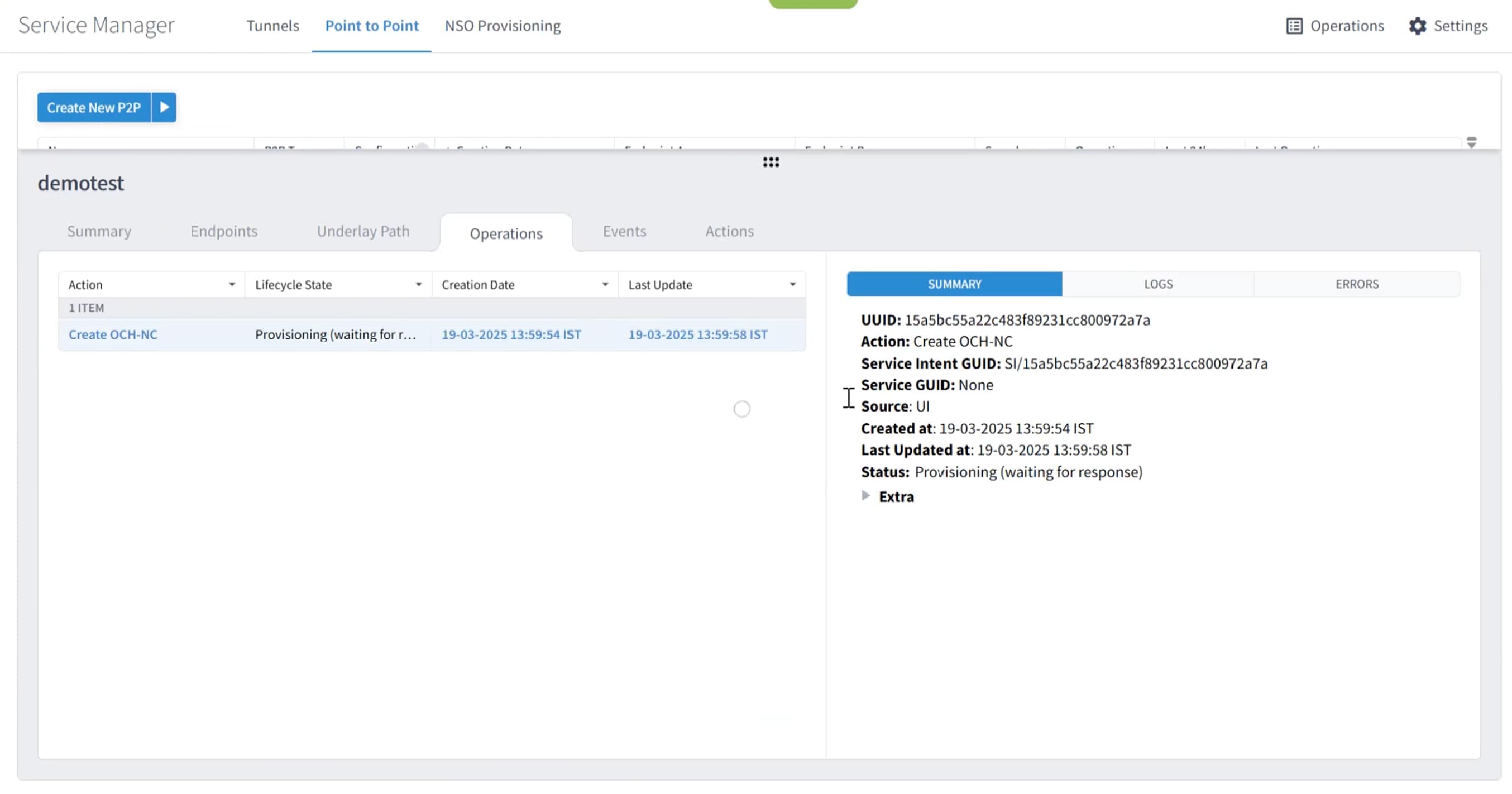This screenshot has height=794, width=1512.
Task: Open the Creation Date column dropdown arrow
Action: pos(605,285)
